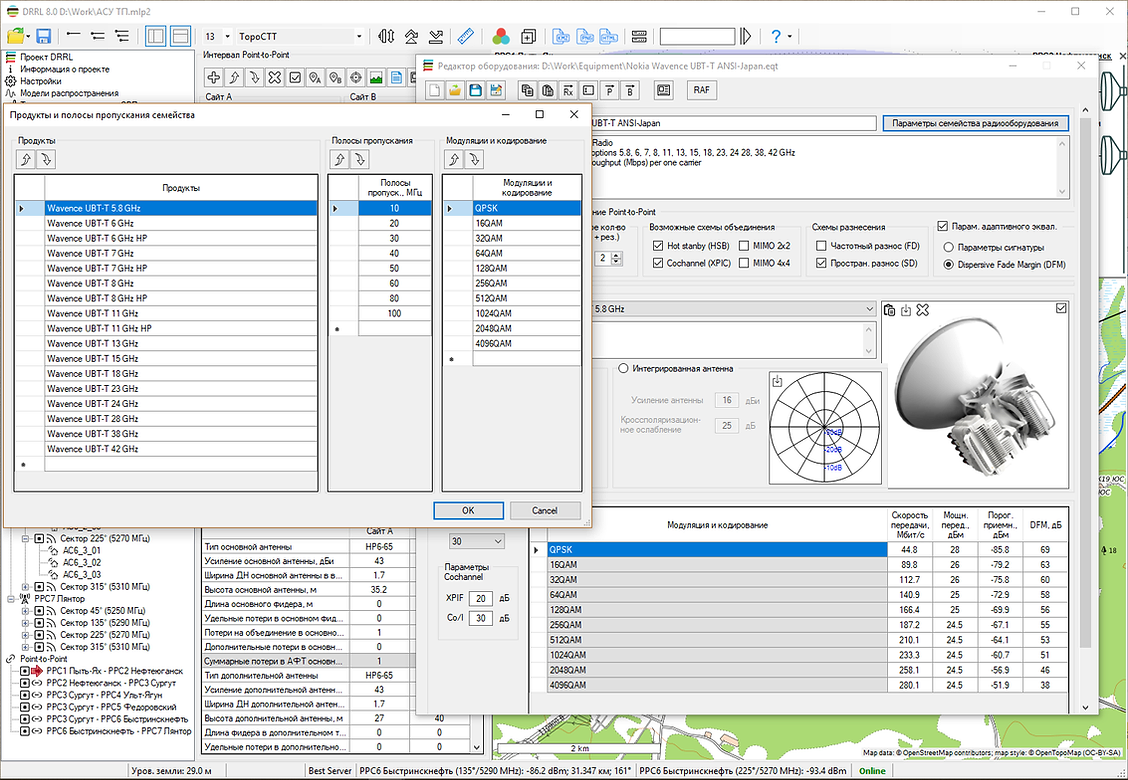
Task: Open the zoom level 13 dropdown
Action: (227, 36)
